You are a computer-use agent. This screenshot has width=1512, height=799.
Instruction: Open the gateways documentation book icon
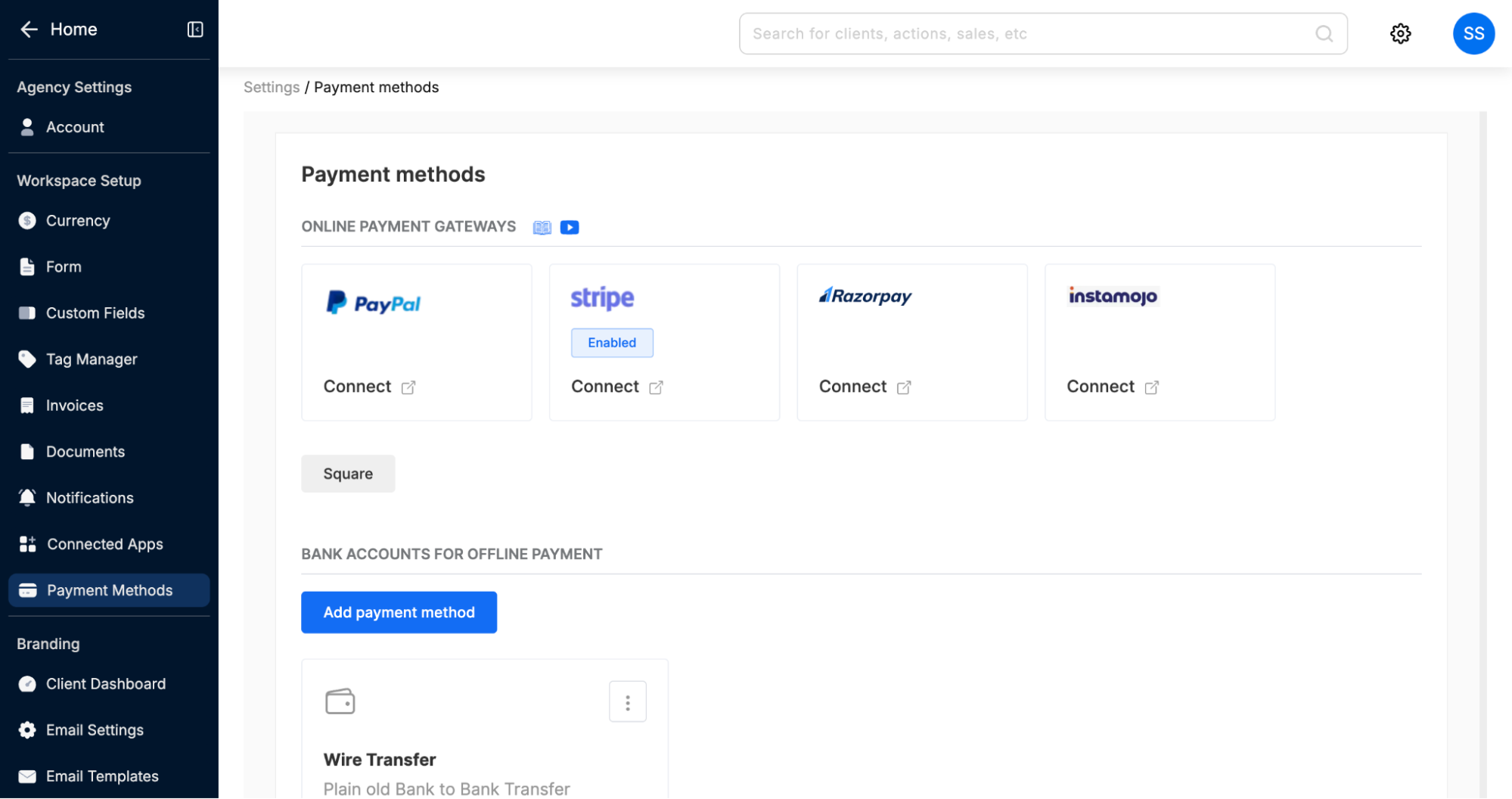point(542,228)
